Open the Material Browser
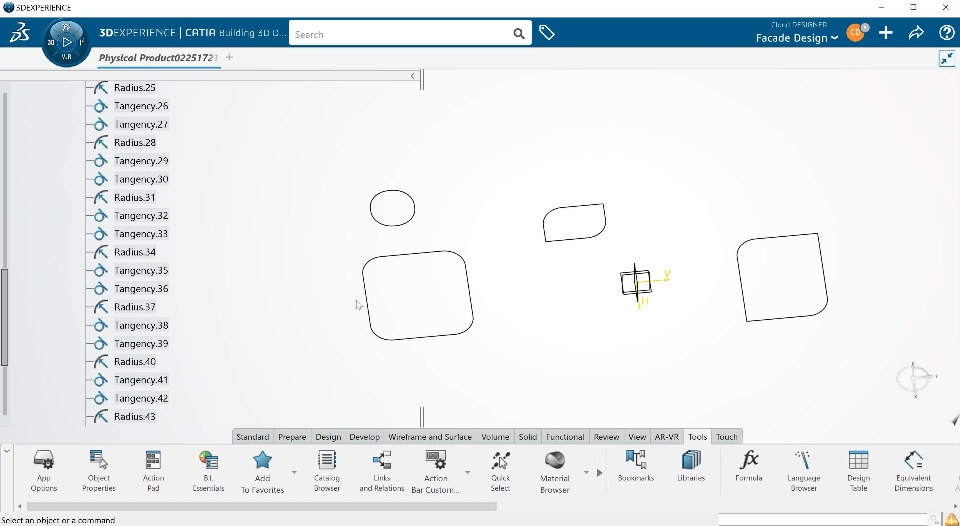960x526 pixels. pos(555,470)
